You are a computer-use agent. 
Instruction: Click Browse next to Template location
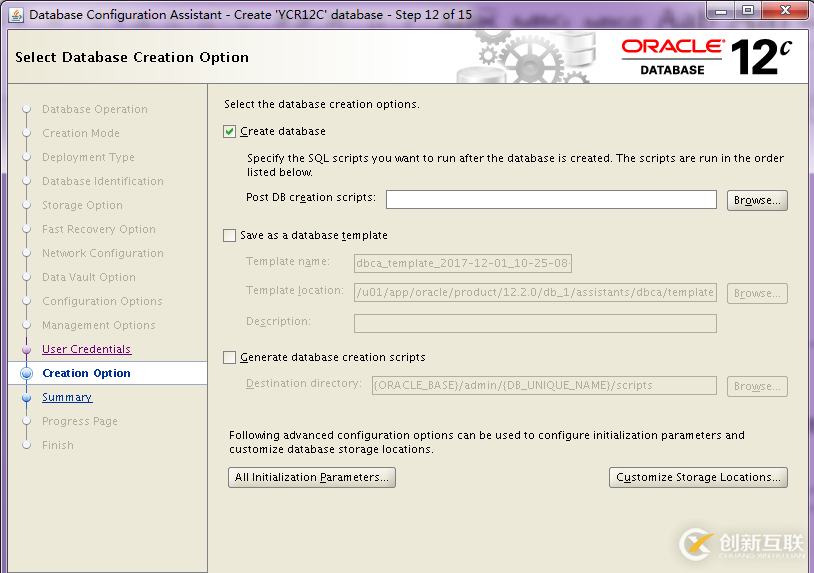coord(757,293)
